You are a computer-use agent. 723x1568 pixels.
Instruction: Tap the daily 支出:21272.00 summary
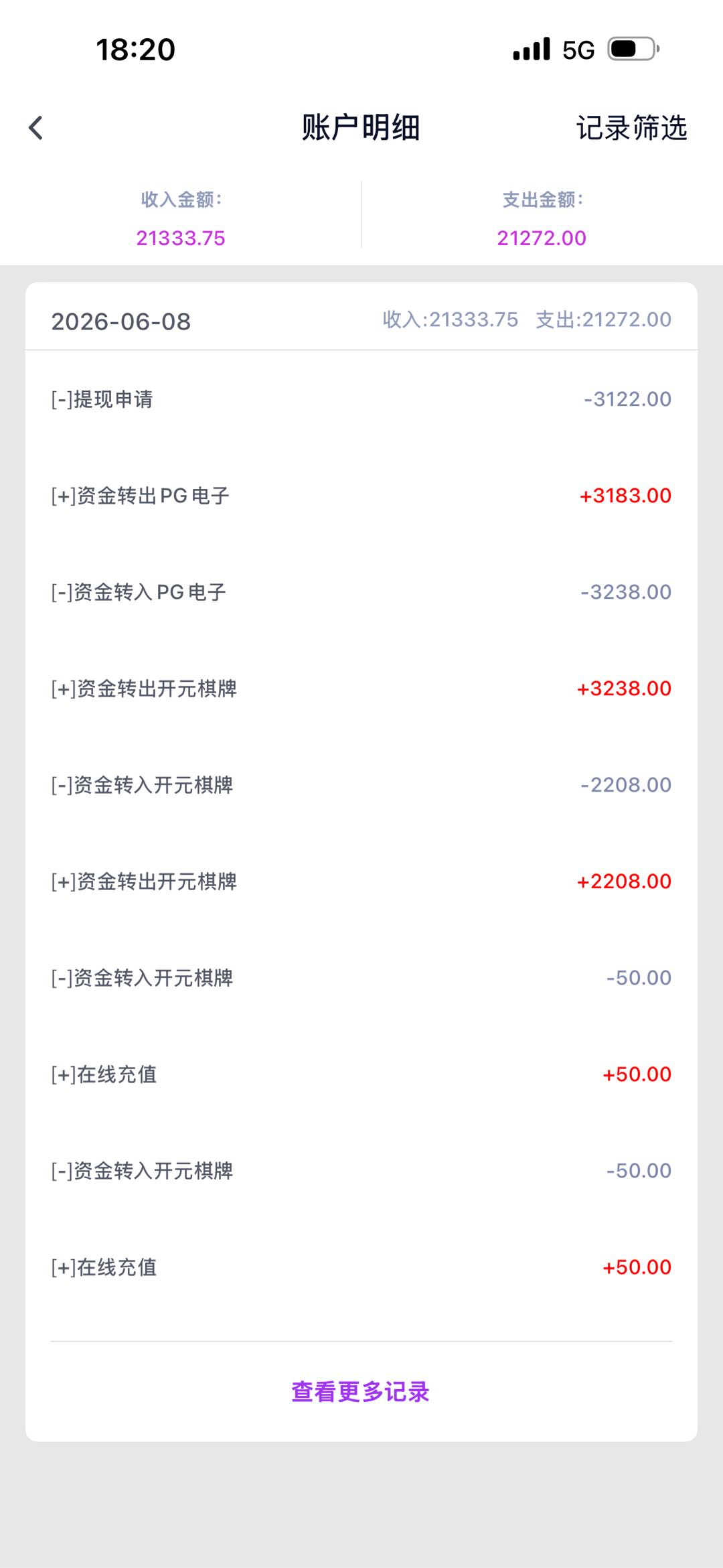[x=603, y=319]
